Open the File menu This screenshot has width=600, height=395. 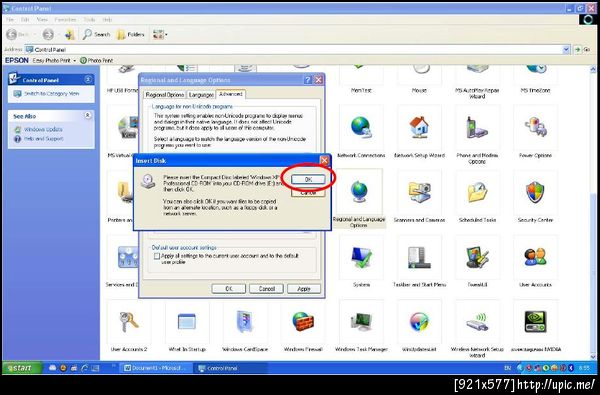10,19
